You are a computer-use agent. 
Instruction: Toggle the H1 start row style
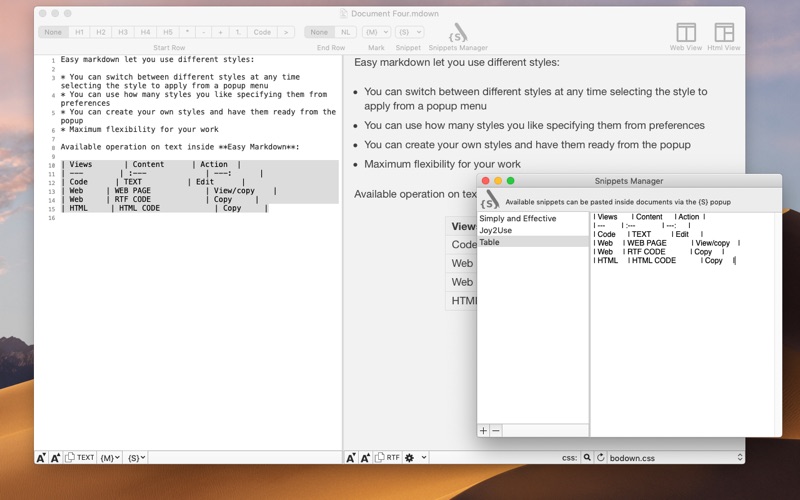pos(79,32)
